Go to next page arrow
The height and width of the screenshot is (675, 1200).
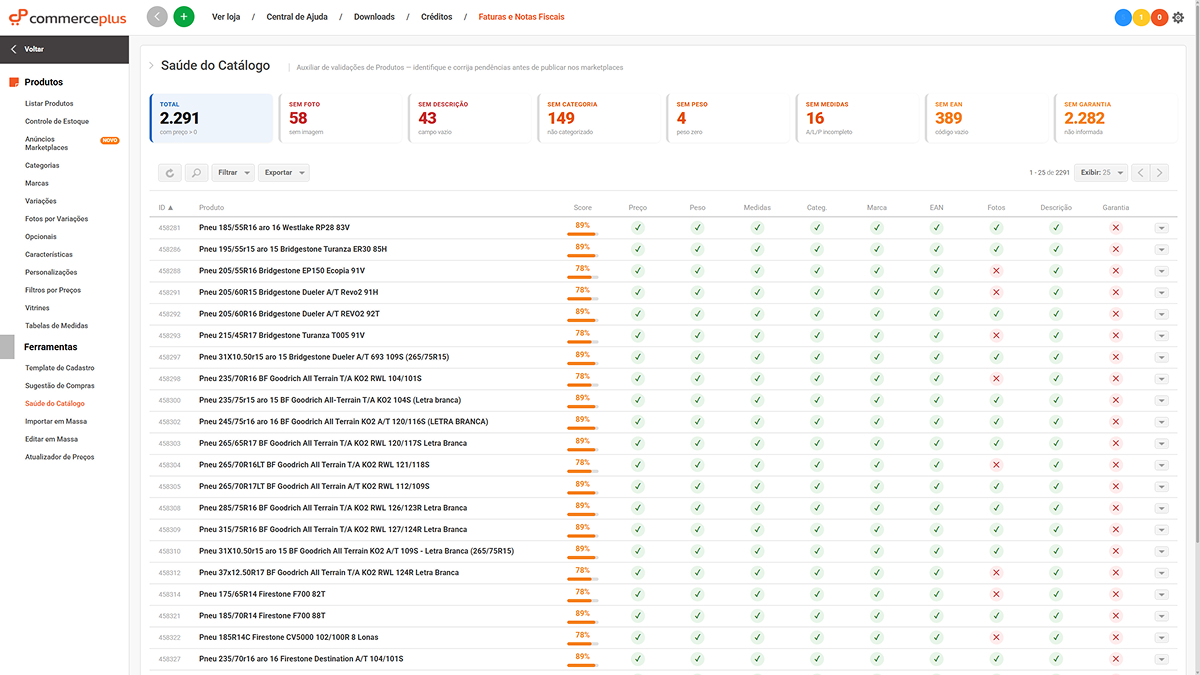point(1159,173)
